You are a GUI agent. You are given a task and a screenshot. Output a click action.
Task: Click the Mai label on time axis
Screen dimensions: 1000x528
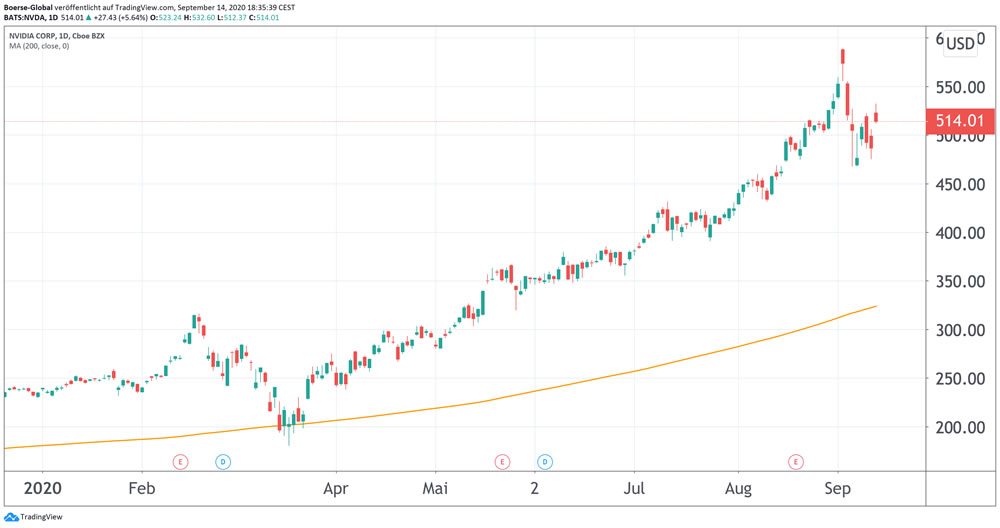tap(436, 488)
